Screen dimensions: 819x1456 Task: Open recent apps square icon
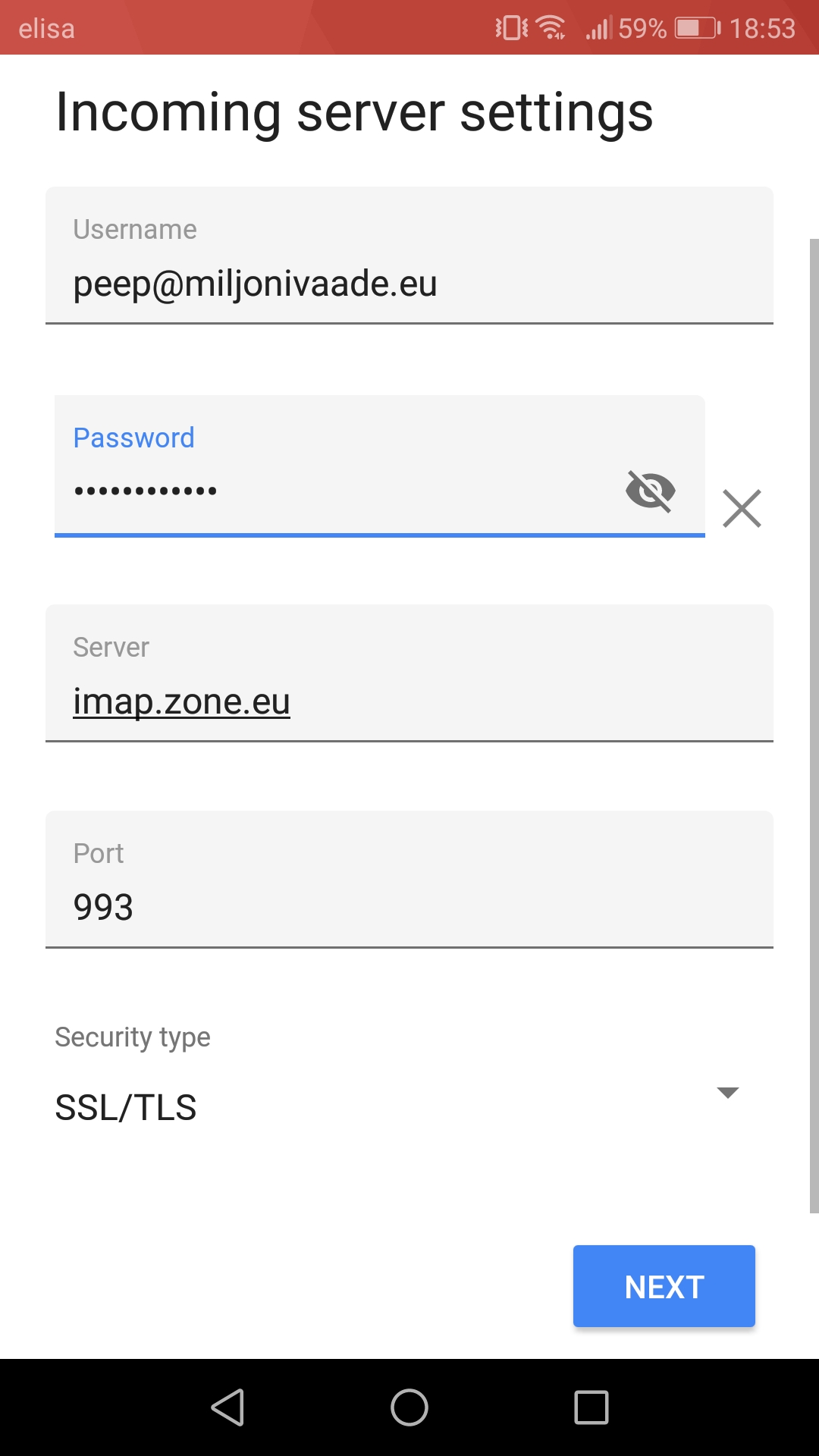coord(591,1407)
